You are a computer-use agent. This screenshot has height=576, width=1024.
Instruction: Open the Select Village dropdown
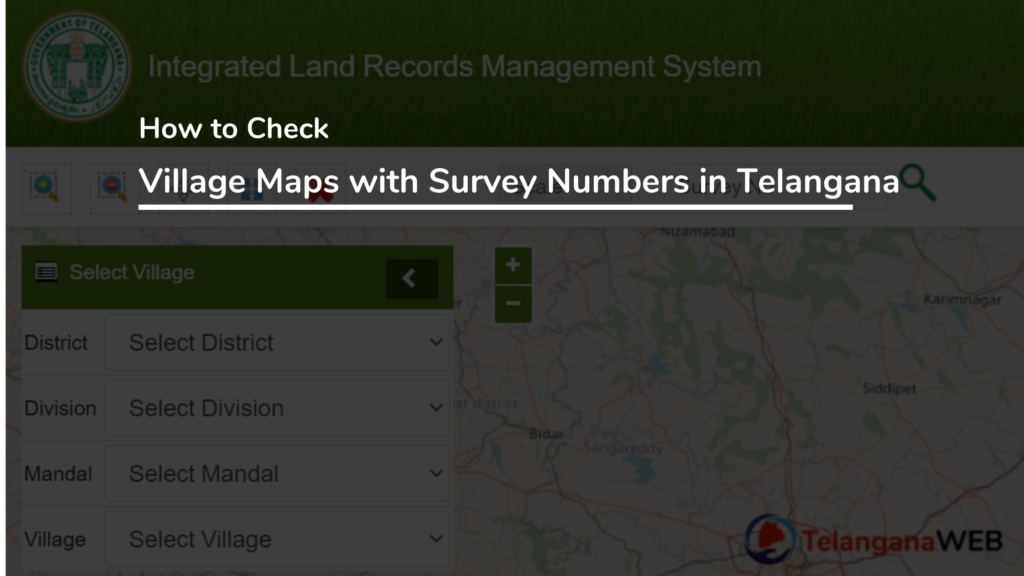[278, 539]
